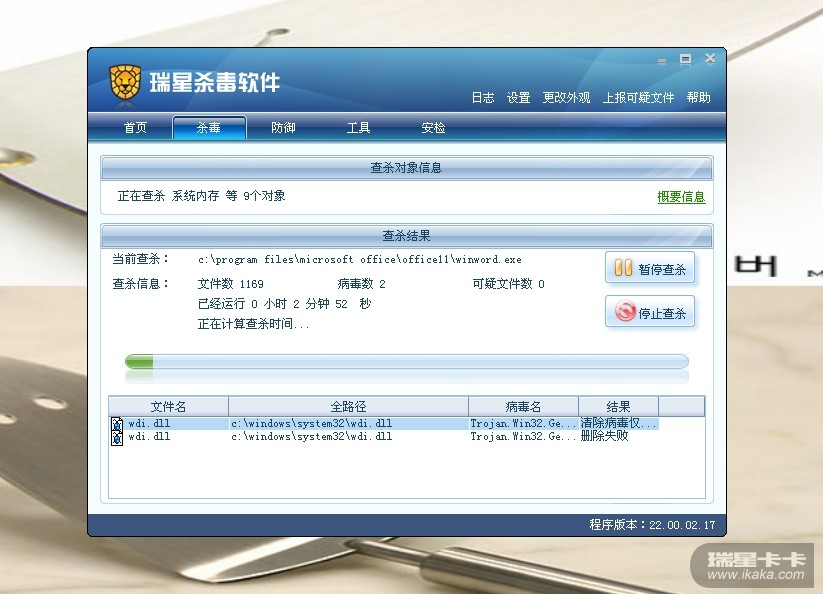Screen dimensions: 823x594
Task: Open the 安检 tab
Action: pyautogui.click(x=433, y=128)
